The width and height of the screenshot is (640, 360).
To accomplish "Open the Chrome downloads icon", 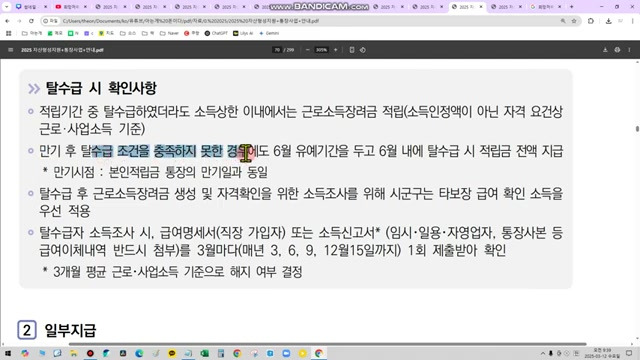I will pyautogui.click(x=609, y=21).
